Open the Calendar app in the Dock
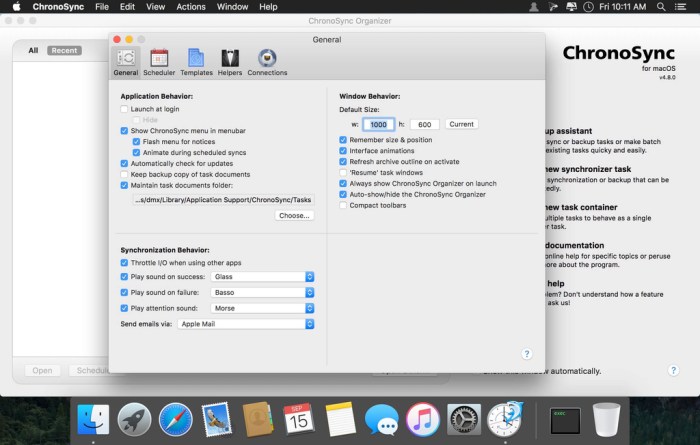The height and width of the screenshot is (445, 700). click(298, 418)
